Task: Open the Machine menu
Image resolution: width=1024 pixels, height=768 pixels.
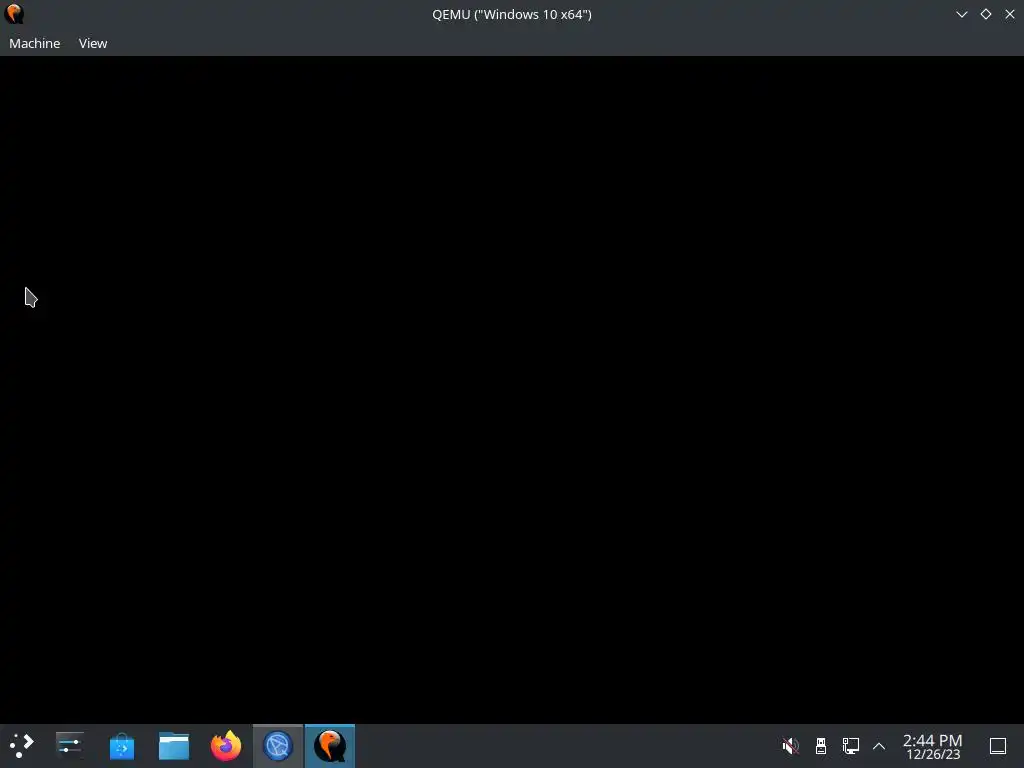Action: (35, 43)
